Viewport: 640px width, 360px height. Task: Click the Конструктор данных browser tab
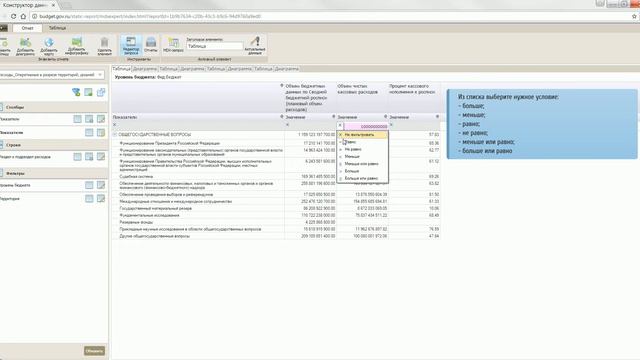click(x=29, y=5)
